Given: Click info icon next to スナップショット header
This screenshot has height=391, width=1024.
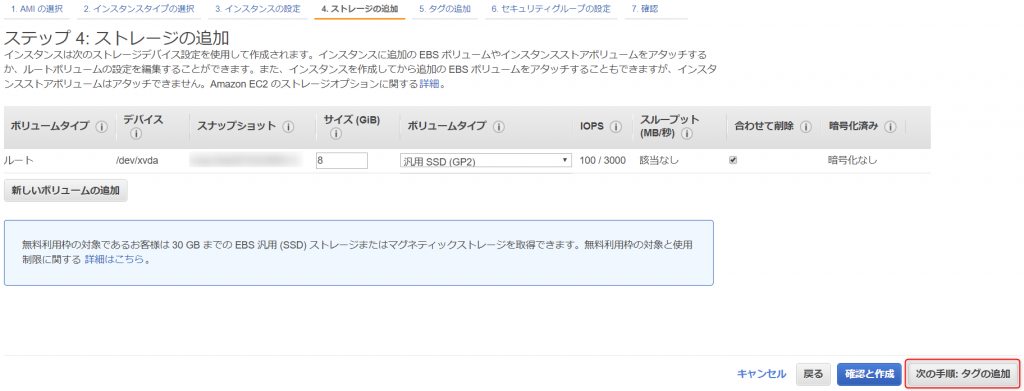Looking at the screenshot, I should 288,127.
